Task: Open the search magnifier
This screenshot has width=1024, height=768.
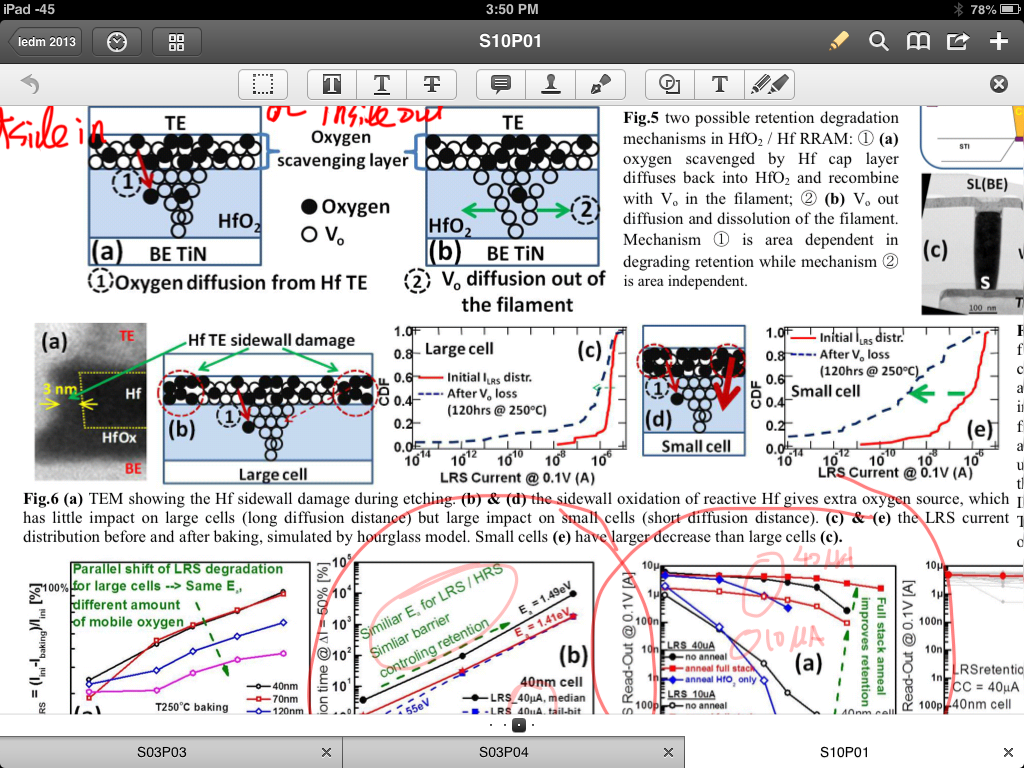Action: pos(878,41)
